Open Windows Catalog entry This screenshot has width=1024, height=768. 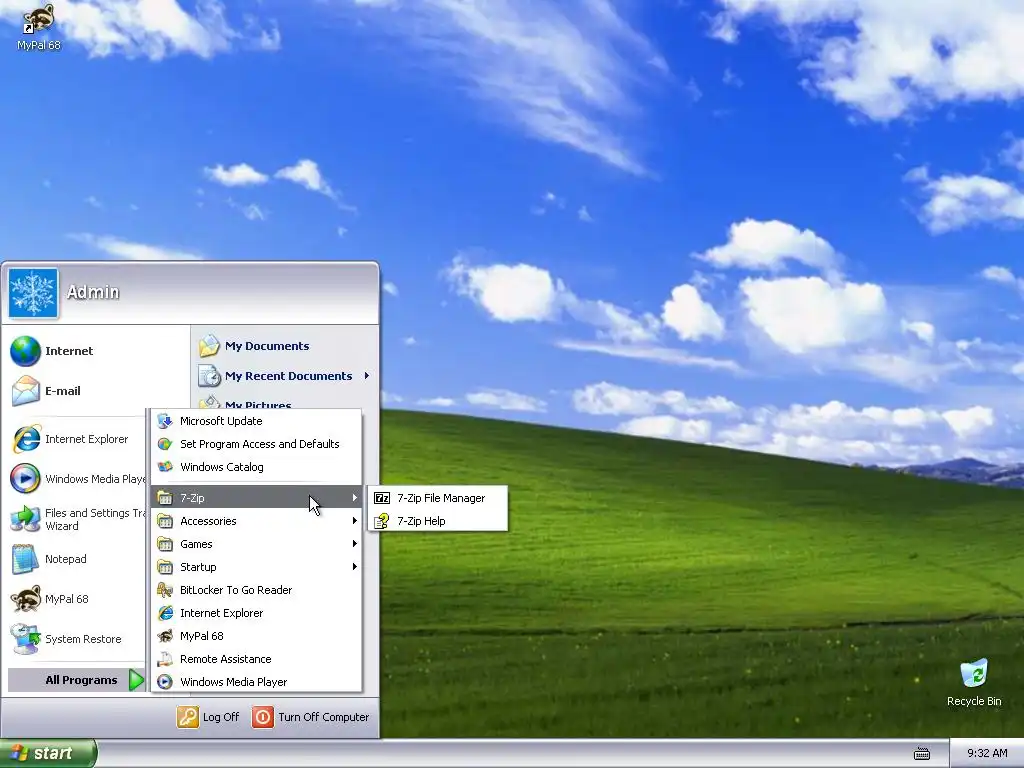point(256,466)
